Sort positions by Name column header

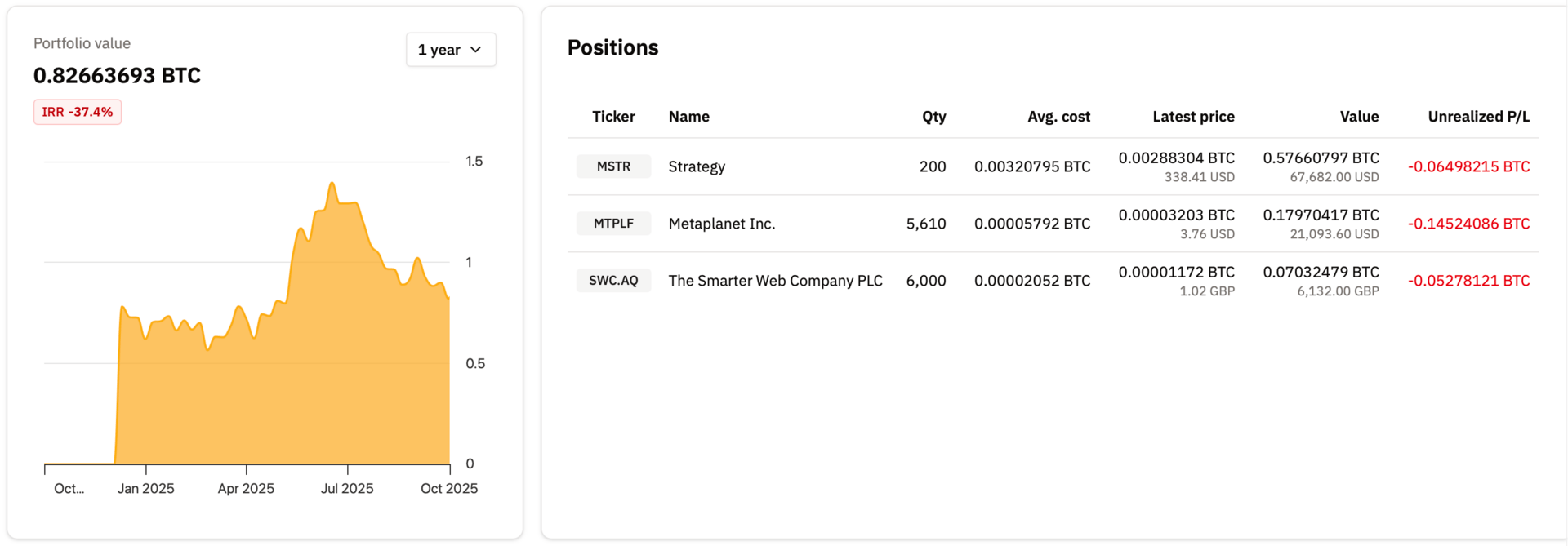click(x=688, y=117)
